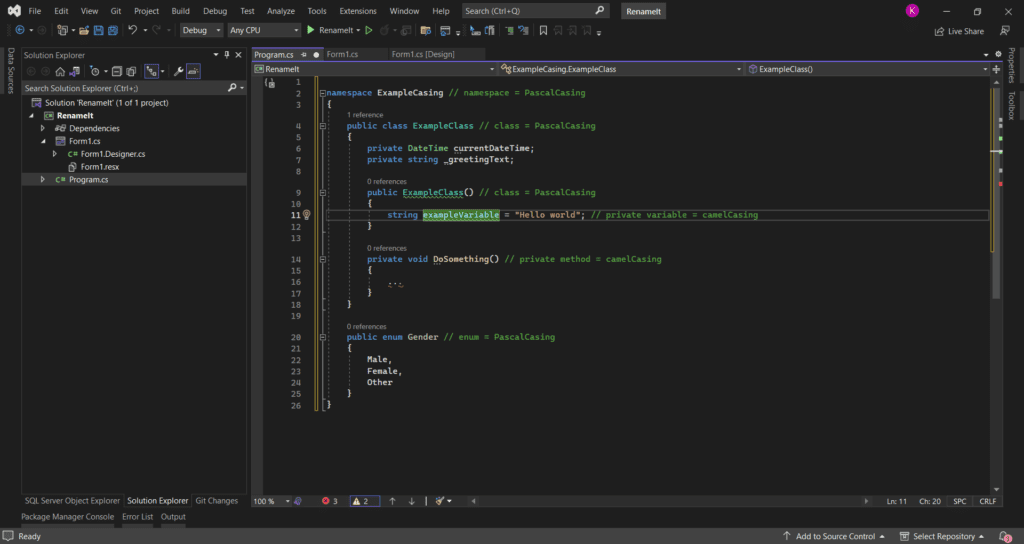Viewport: 1024px width, 544px height.
Task: Click the Solution Explorer search magnifier
Action: click(x=232, y=88)
